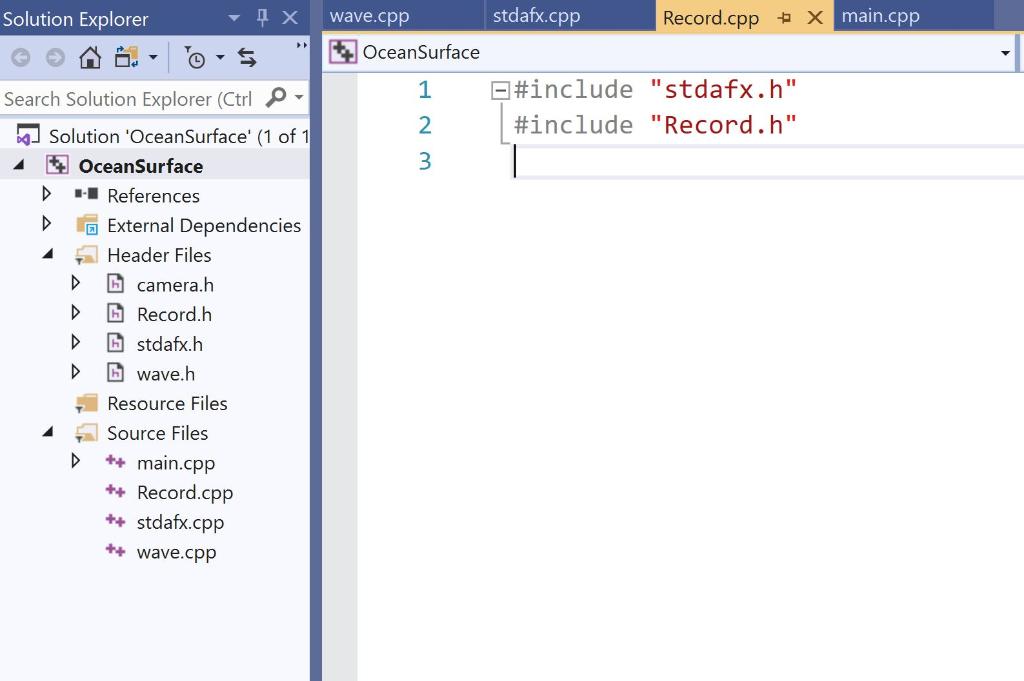Viewport: 1024px width, 681px height.
Task: Open search options dropdown next to magnifier
Action: pyautogui.click(x=299, y=98)
